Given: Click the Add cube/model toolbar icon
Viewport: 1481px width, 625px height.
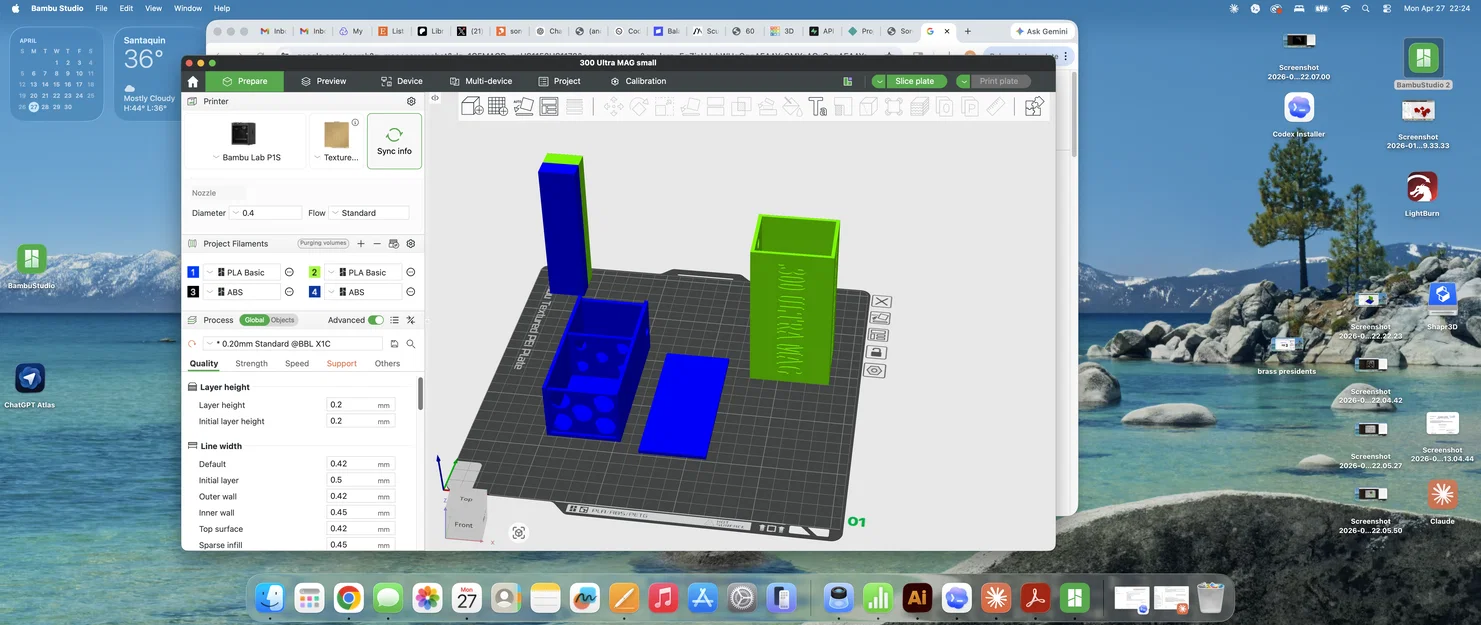Looking at the screenshot, I should click(472, 106).
